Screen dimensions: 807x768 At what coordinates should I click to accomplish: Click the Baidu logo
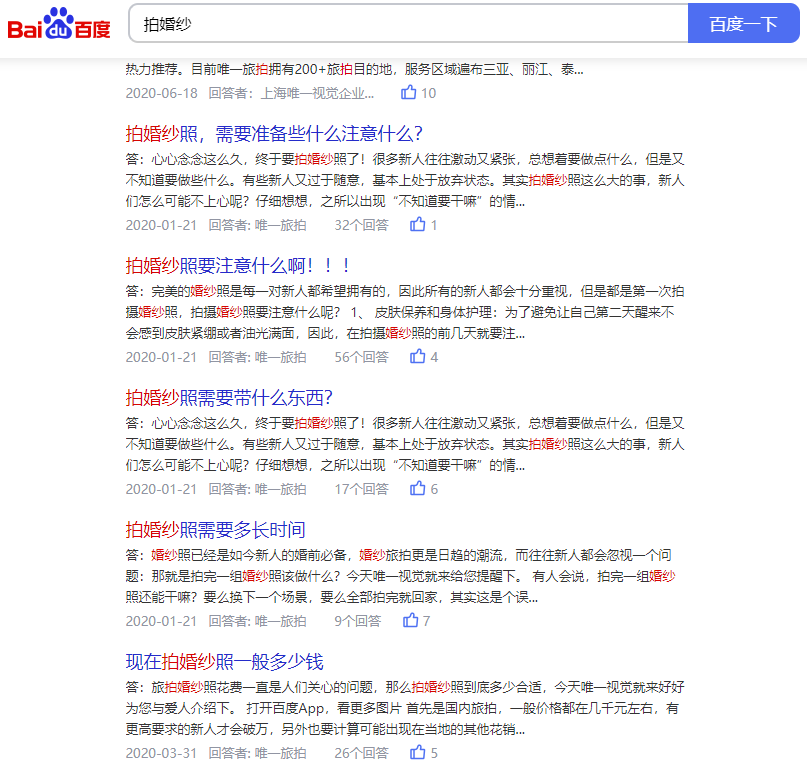pos(59,24)
